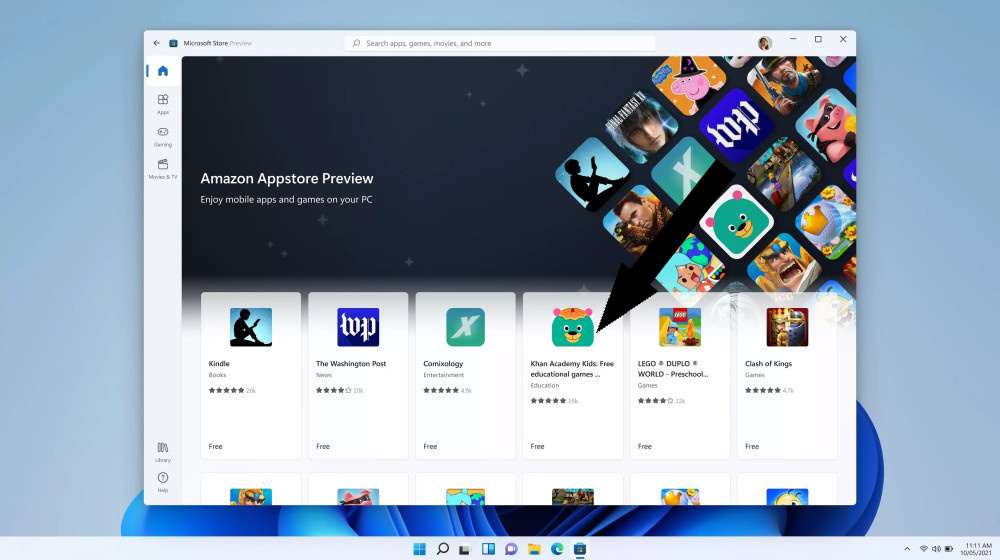This screenshot has width=1000, height=560.
Task: Open the Gaming section in sidebar
Action: coord(163,136)
